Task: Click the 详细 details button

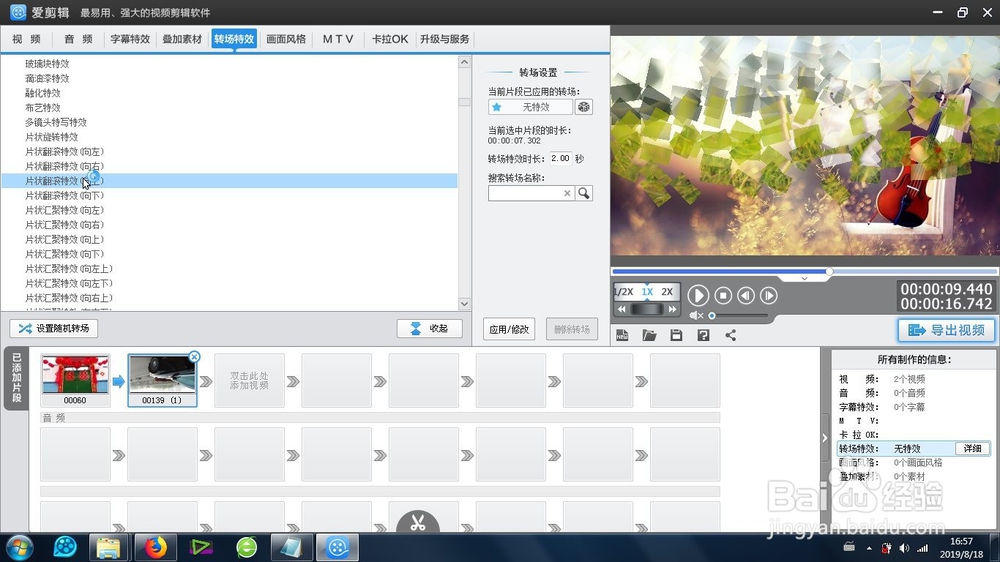Action: (973, 448)
